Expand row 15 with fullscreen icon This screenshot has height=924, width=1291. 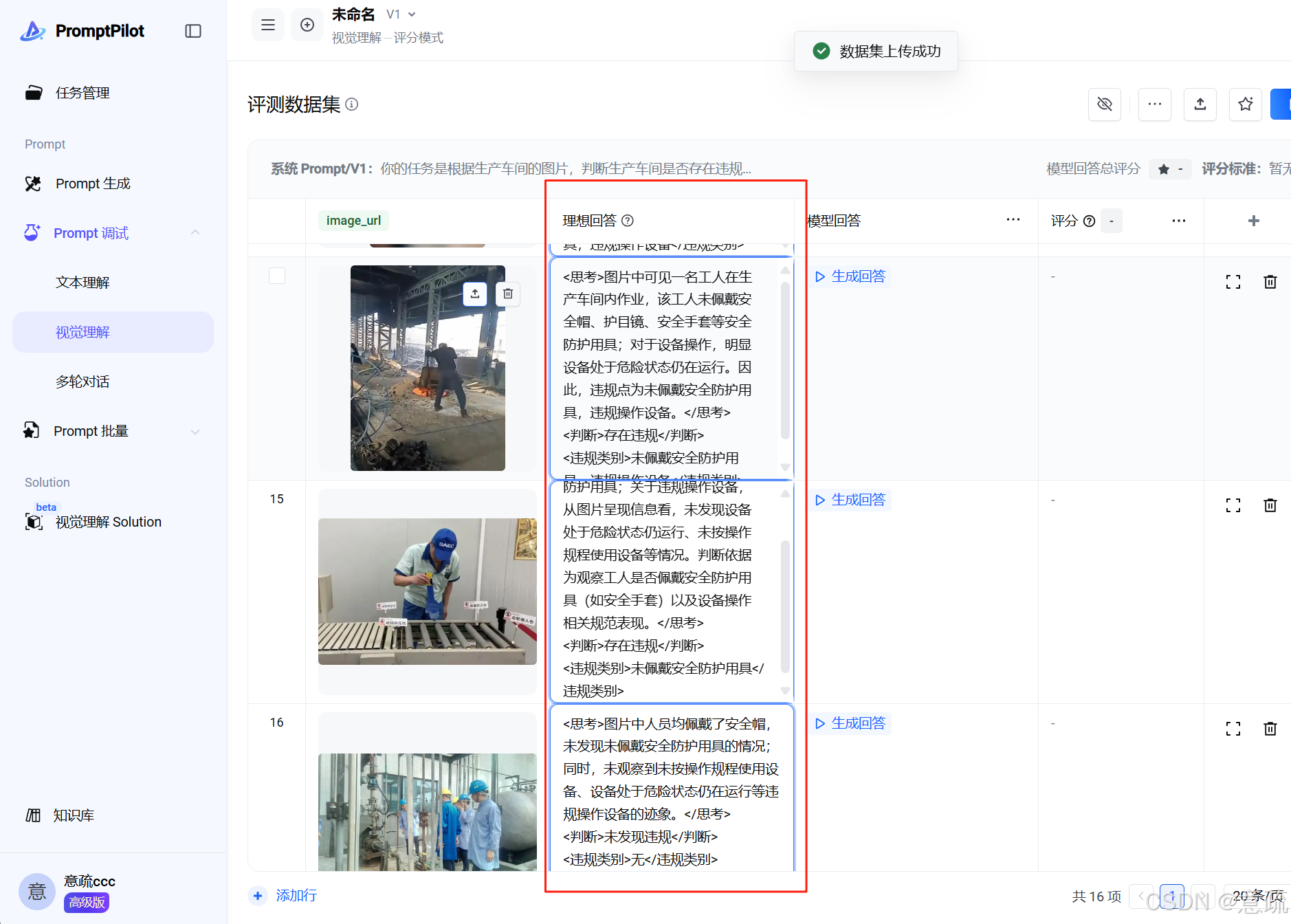tap(1233, 505)
